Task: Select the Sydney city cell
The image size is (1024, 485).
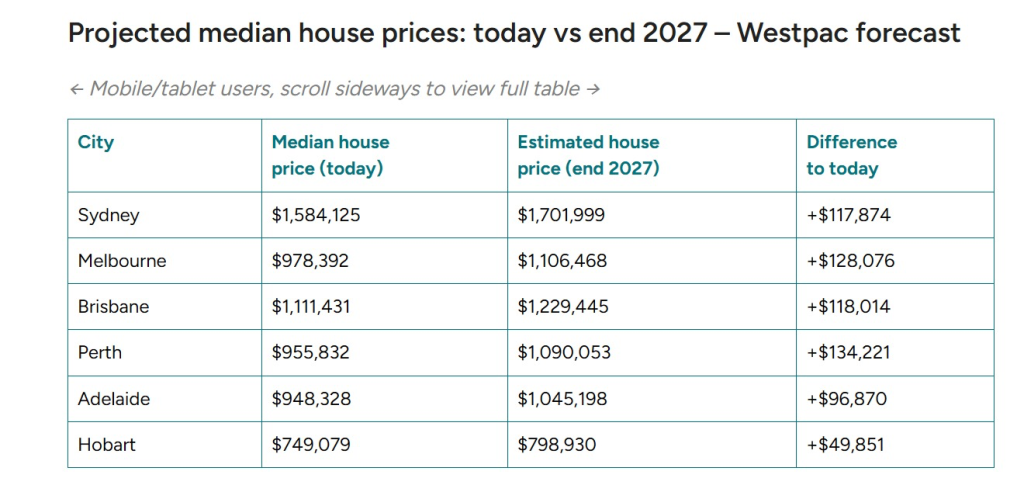Action: tap(109, 215)
